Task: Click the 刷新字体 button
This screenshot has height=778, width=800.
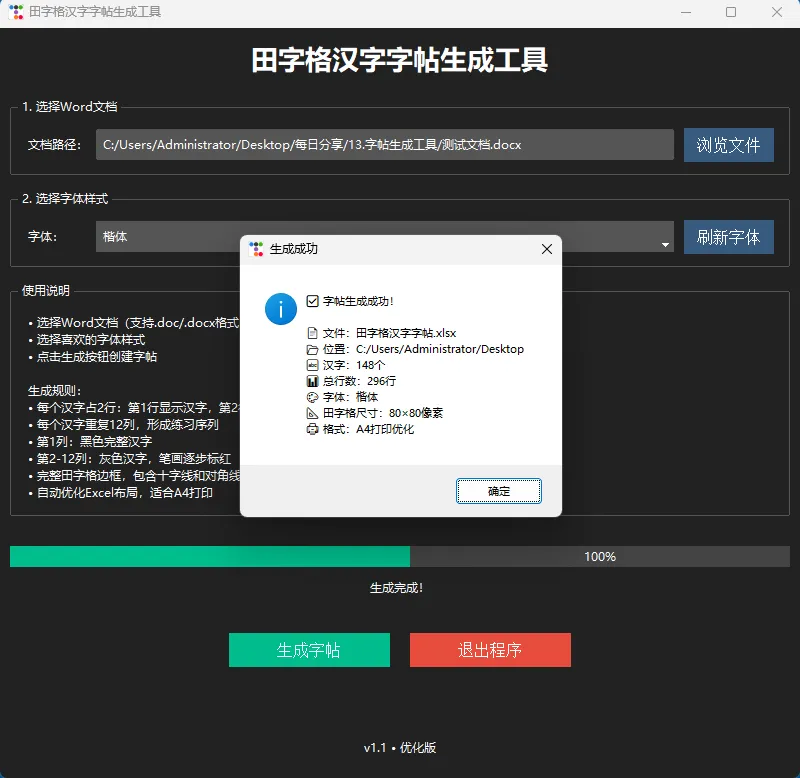Action: 729,237
